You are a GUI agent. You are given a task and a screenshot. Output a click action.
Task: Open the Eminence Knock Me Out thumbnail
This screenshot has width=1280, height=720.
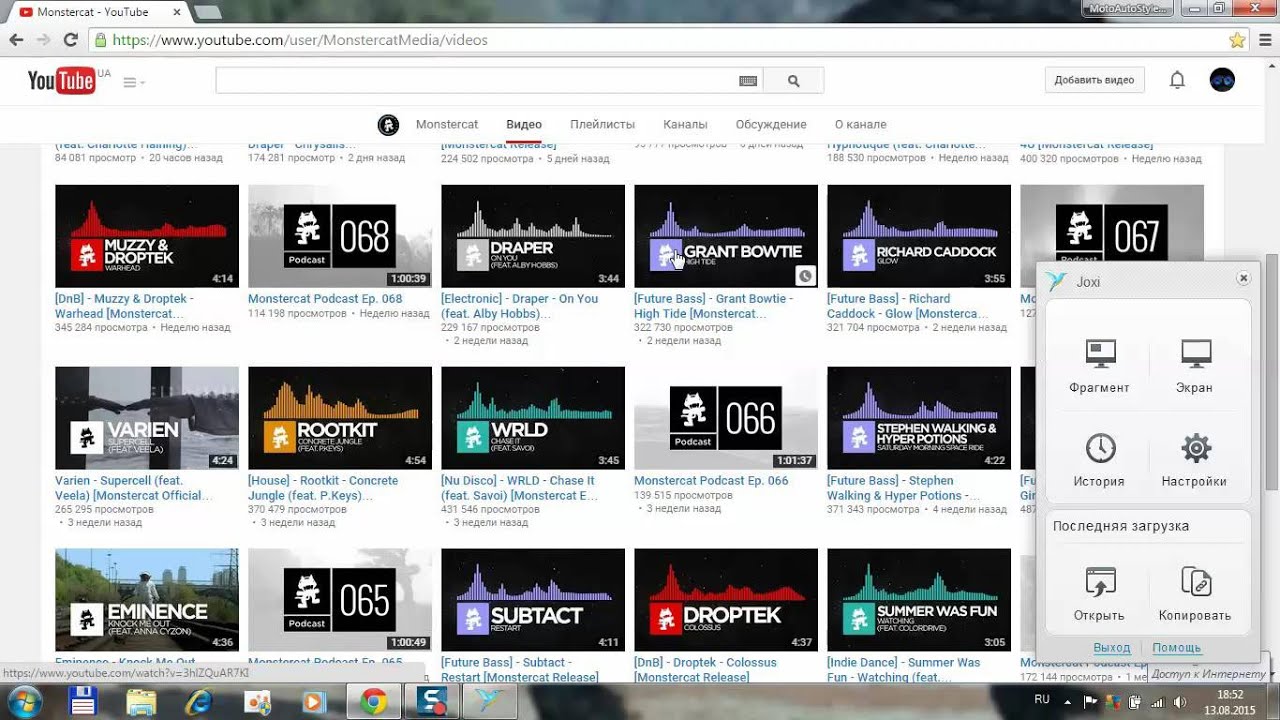[147, 600]
